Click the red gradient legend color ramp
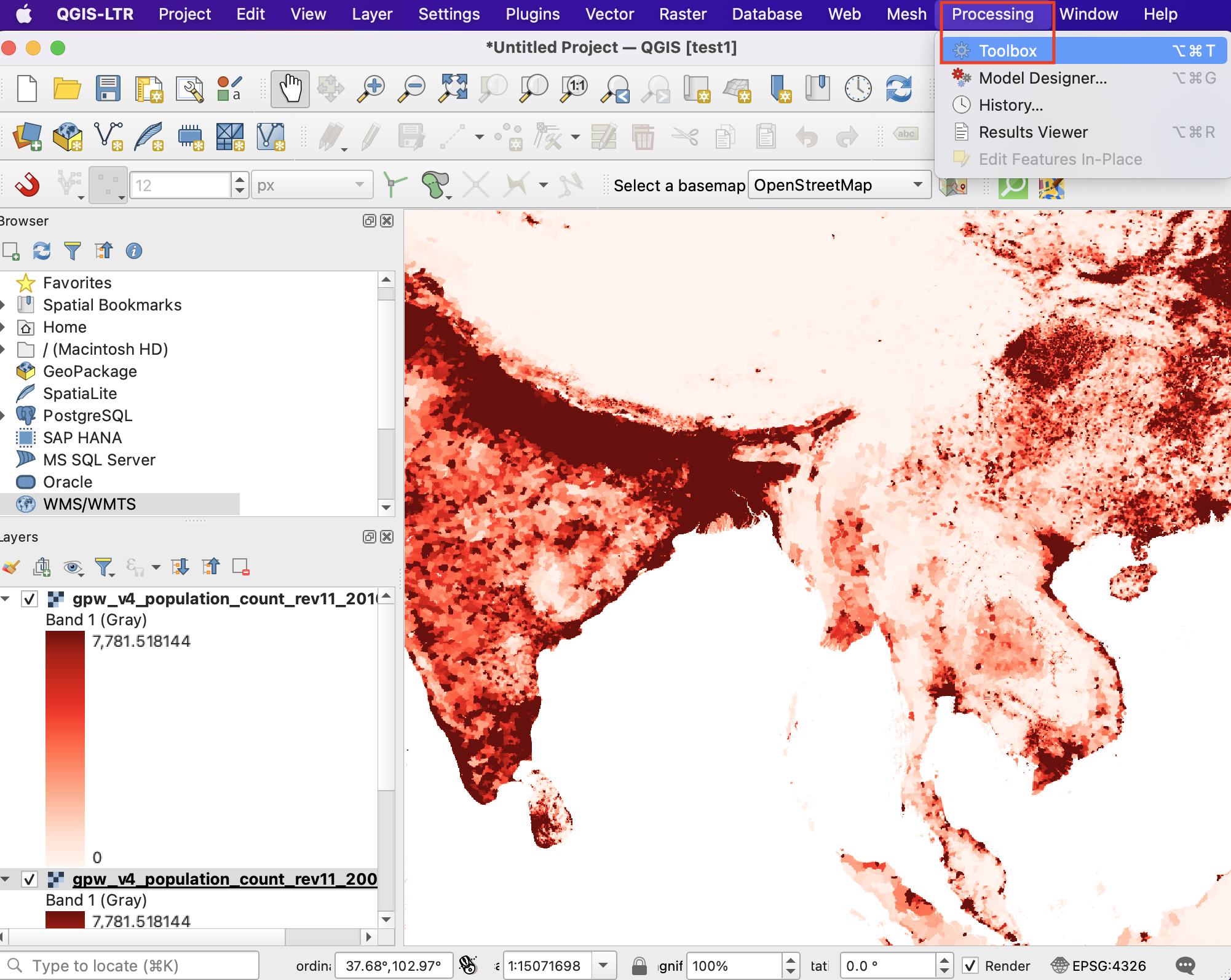The height and width of the screenshot is (980, 1231). click(x=65, y=749)
